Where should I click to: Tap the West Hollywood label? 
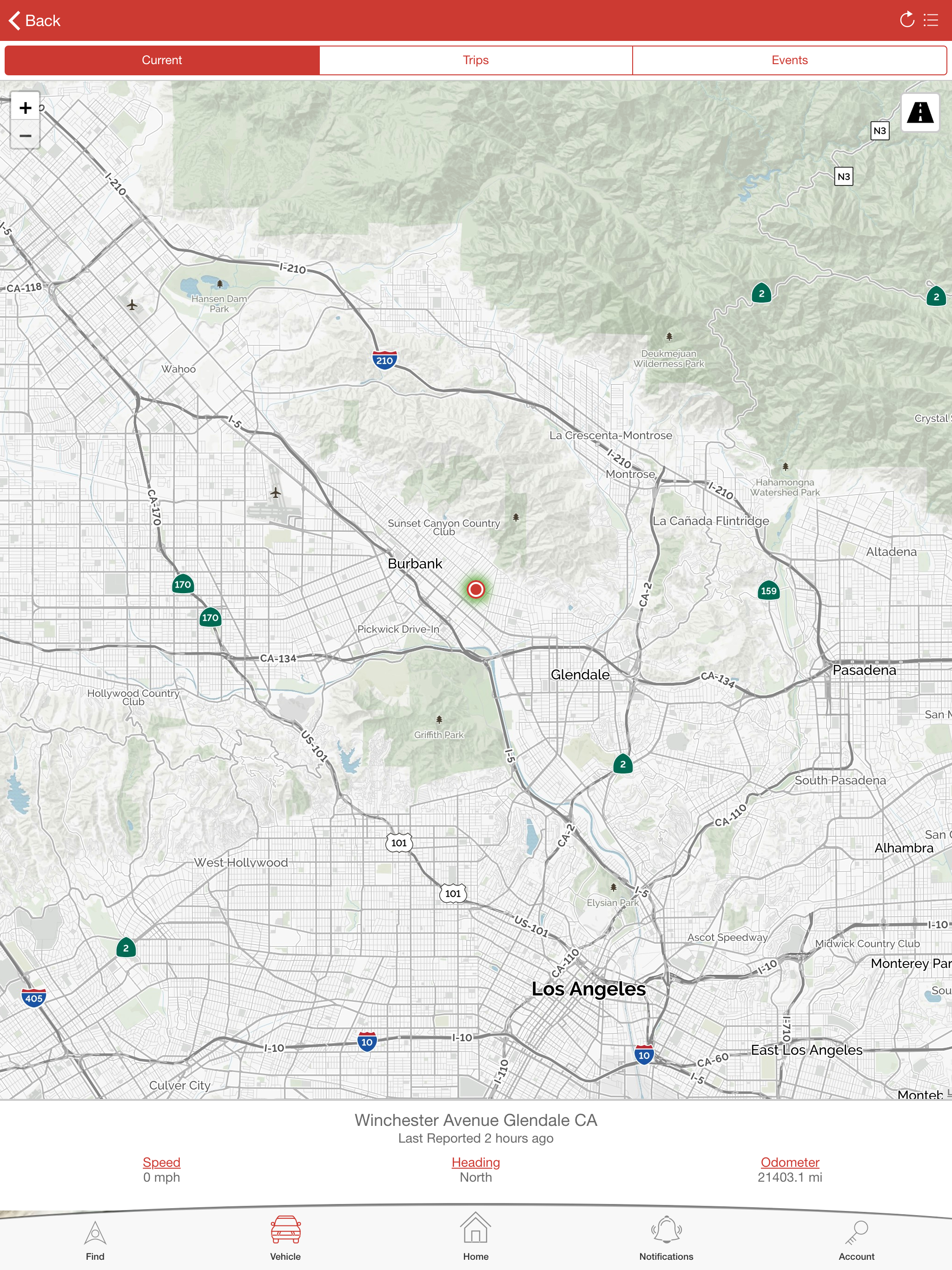pos(241,862)
